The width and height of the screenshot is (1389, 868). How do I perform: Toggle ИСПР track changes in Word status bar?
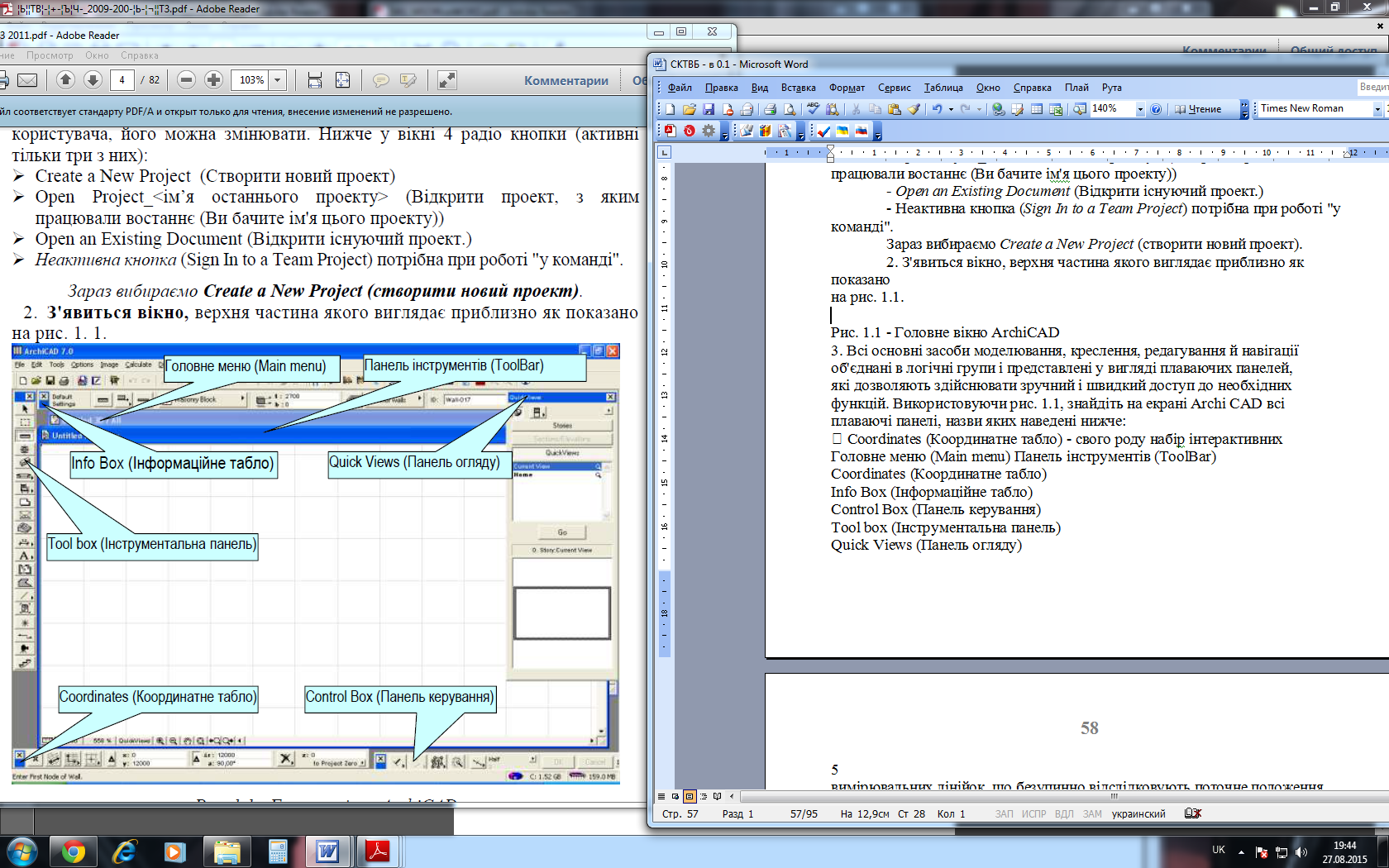click(1033, 814)
